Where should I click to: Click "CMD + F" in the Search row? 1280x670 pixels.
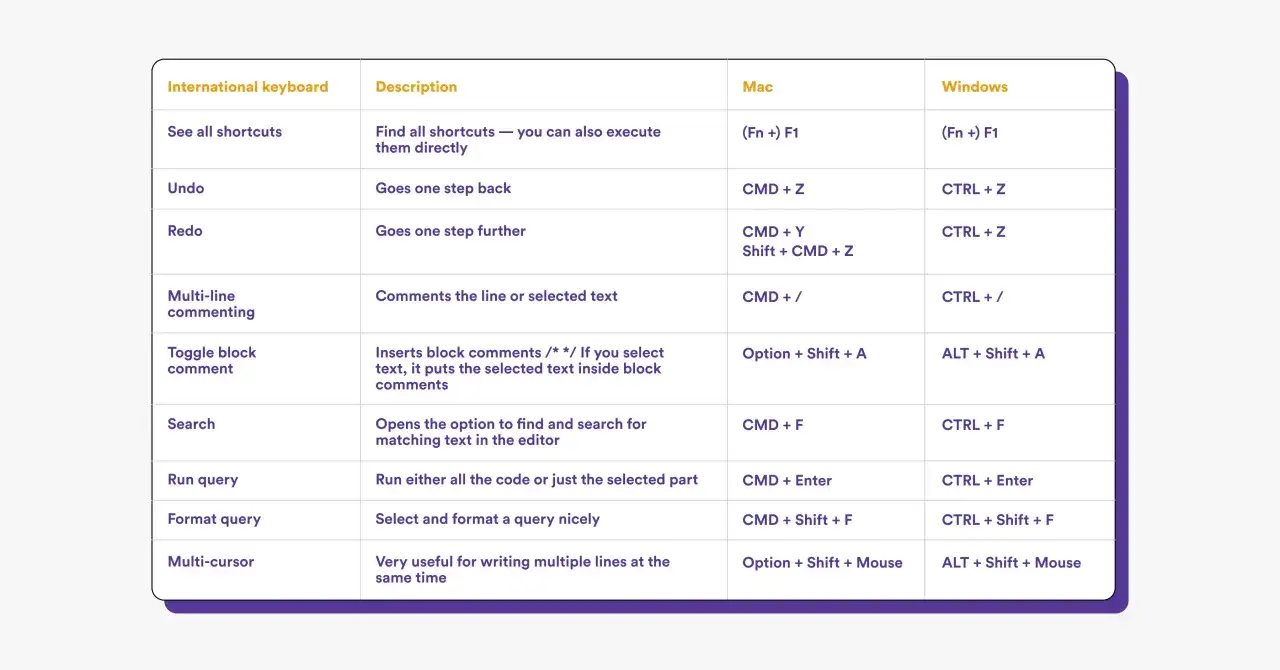tap(773, 425)
